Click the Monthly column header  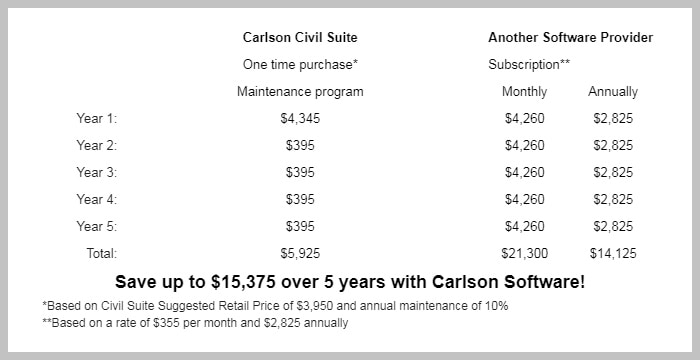pos(525,92)
